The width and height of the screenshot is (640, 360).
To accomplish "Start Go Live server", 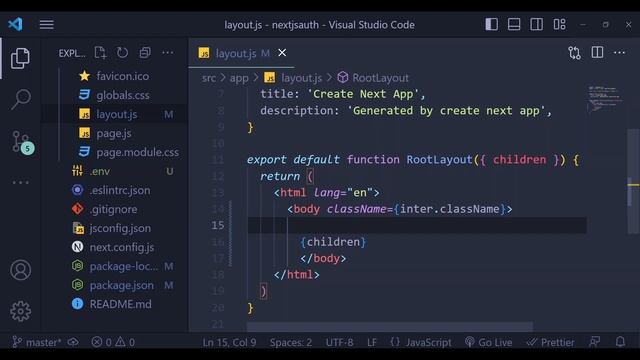I will pos(489,342).
